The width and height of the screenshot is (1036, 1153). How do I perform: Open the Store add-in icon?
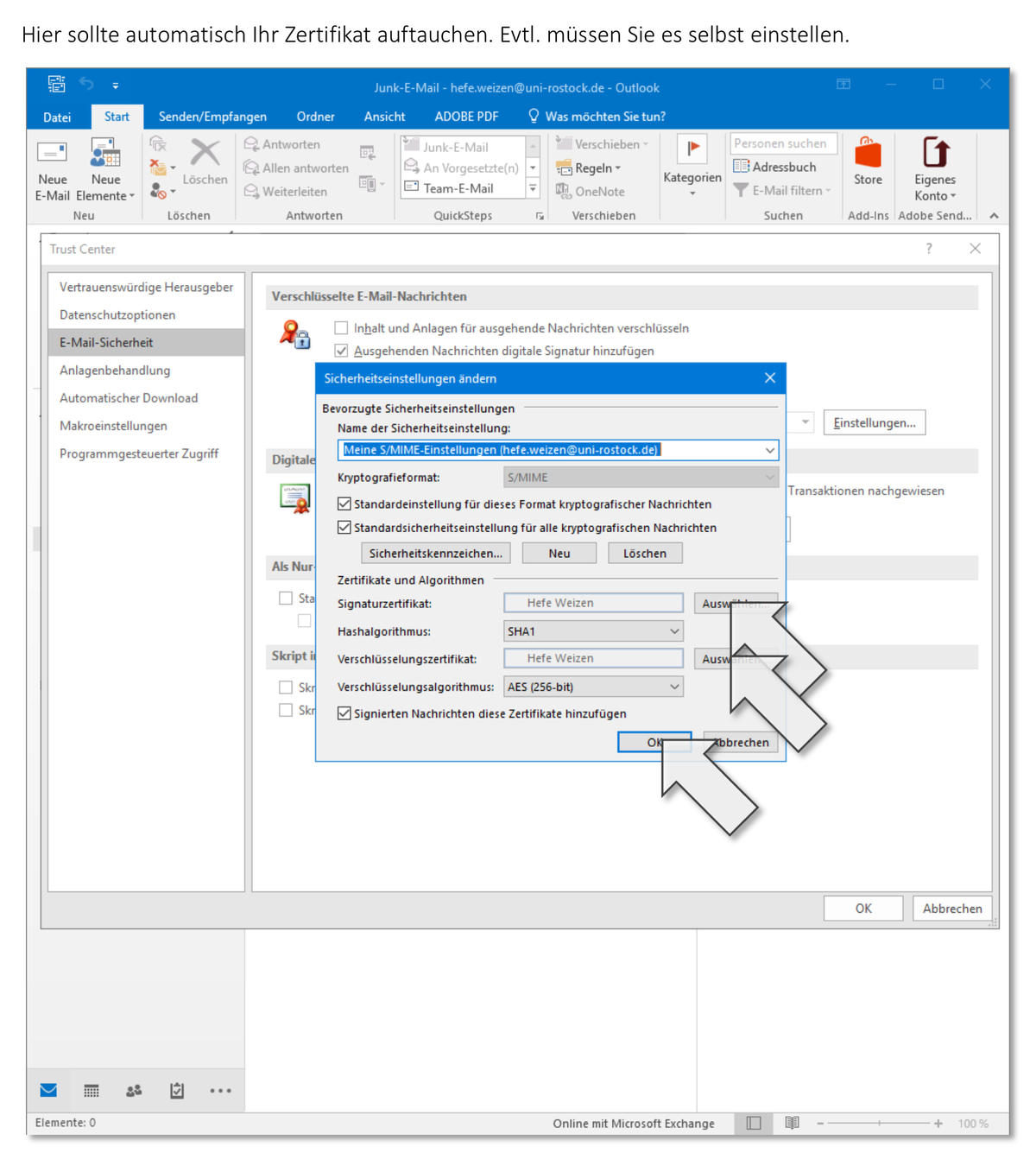[868, 153]
